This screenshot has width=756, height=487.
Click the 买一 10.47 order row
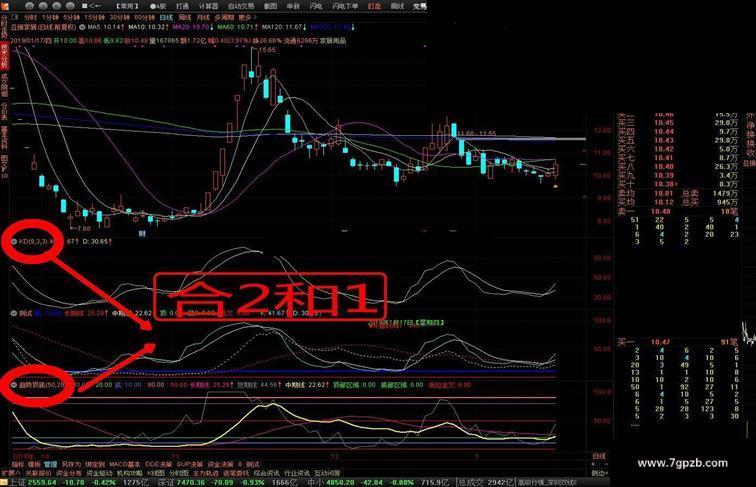(677, 342)
